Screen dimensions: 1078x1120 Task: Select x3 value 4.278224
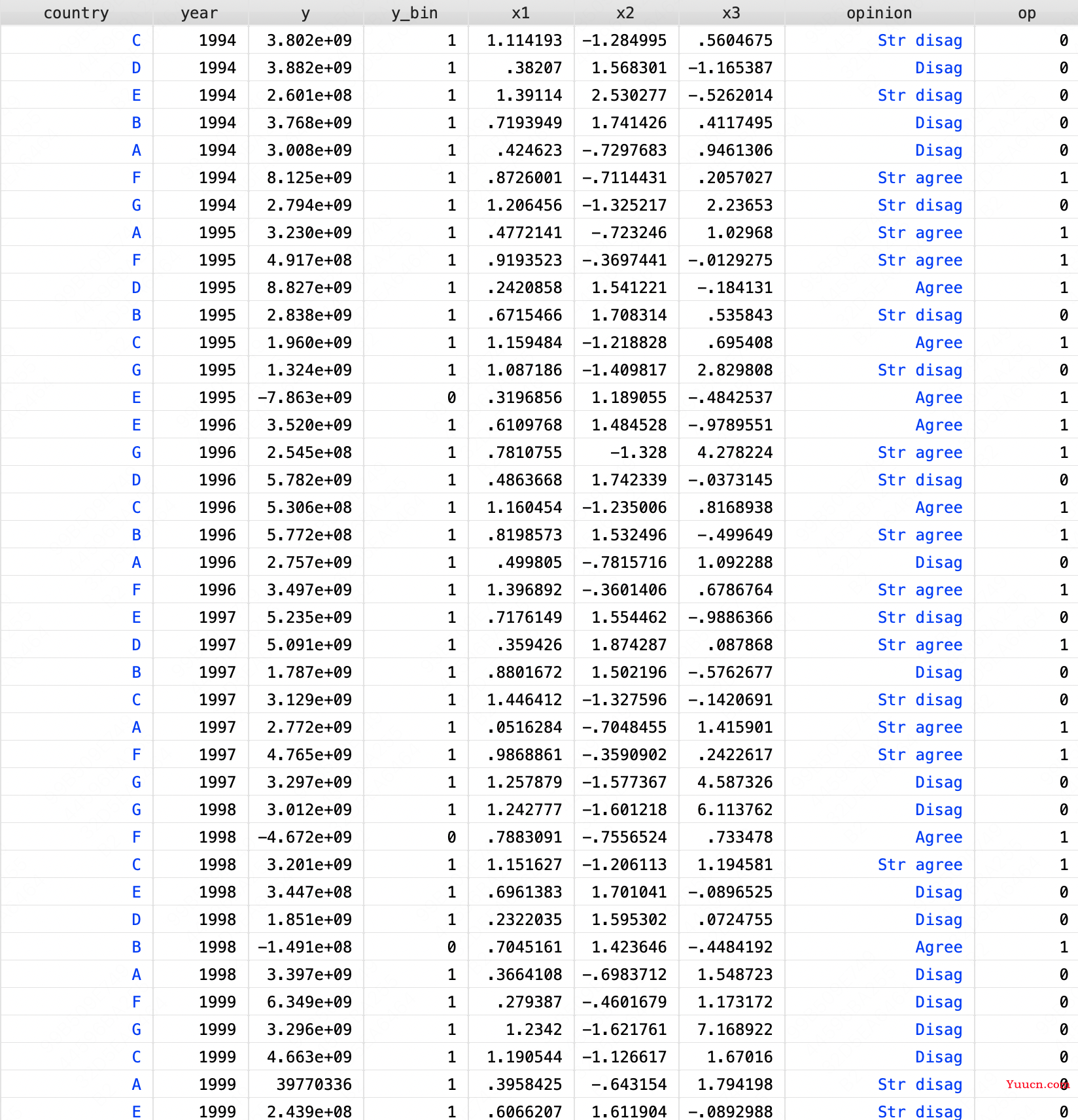click(x=735, y=453)
